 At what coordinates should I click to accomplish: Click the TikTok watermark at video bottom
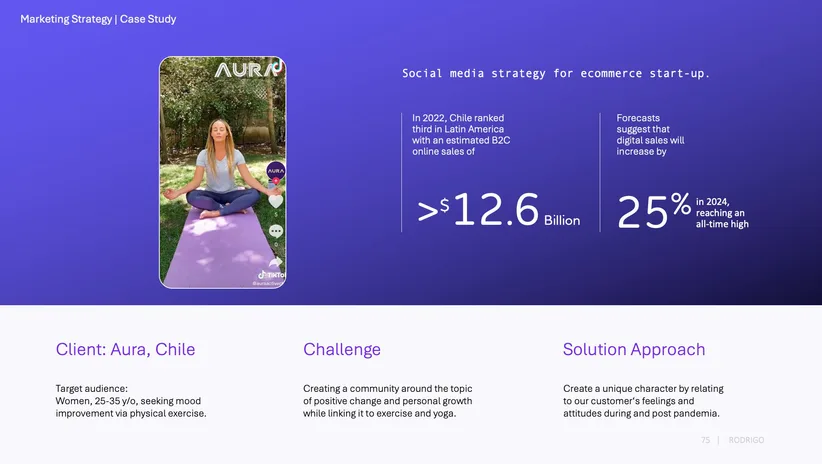click(272, 275)
